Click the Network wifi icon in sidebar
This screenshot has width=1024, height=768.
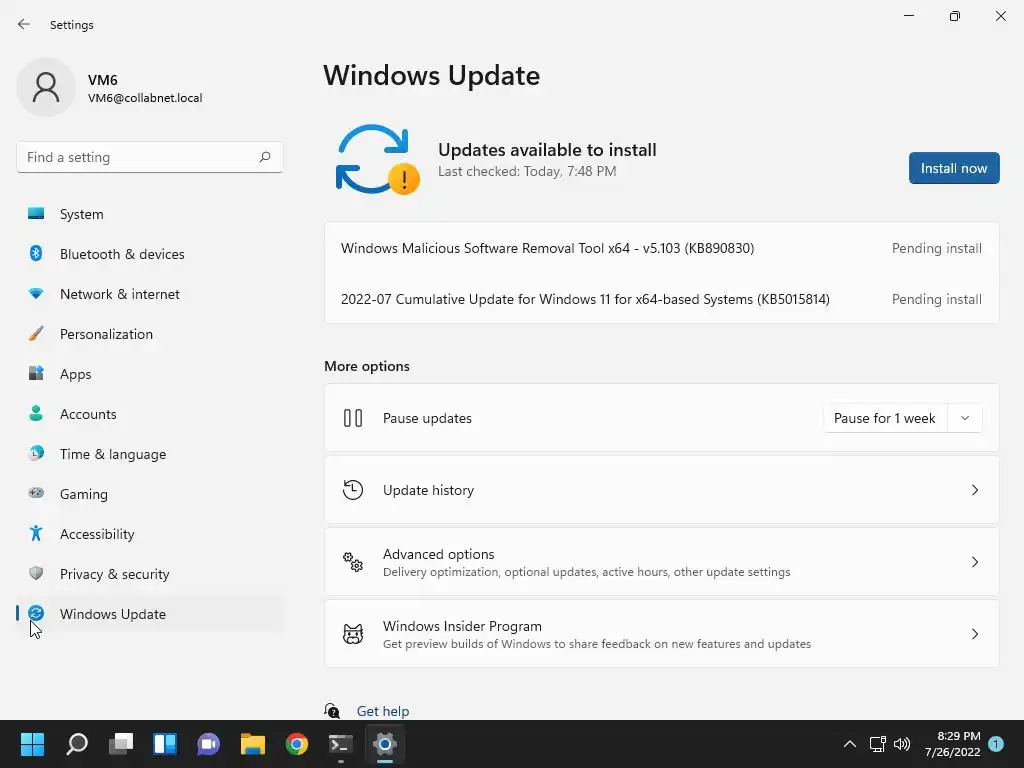click(36, 294)
